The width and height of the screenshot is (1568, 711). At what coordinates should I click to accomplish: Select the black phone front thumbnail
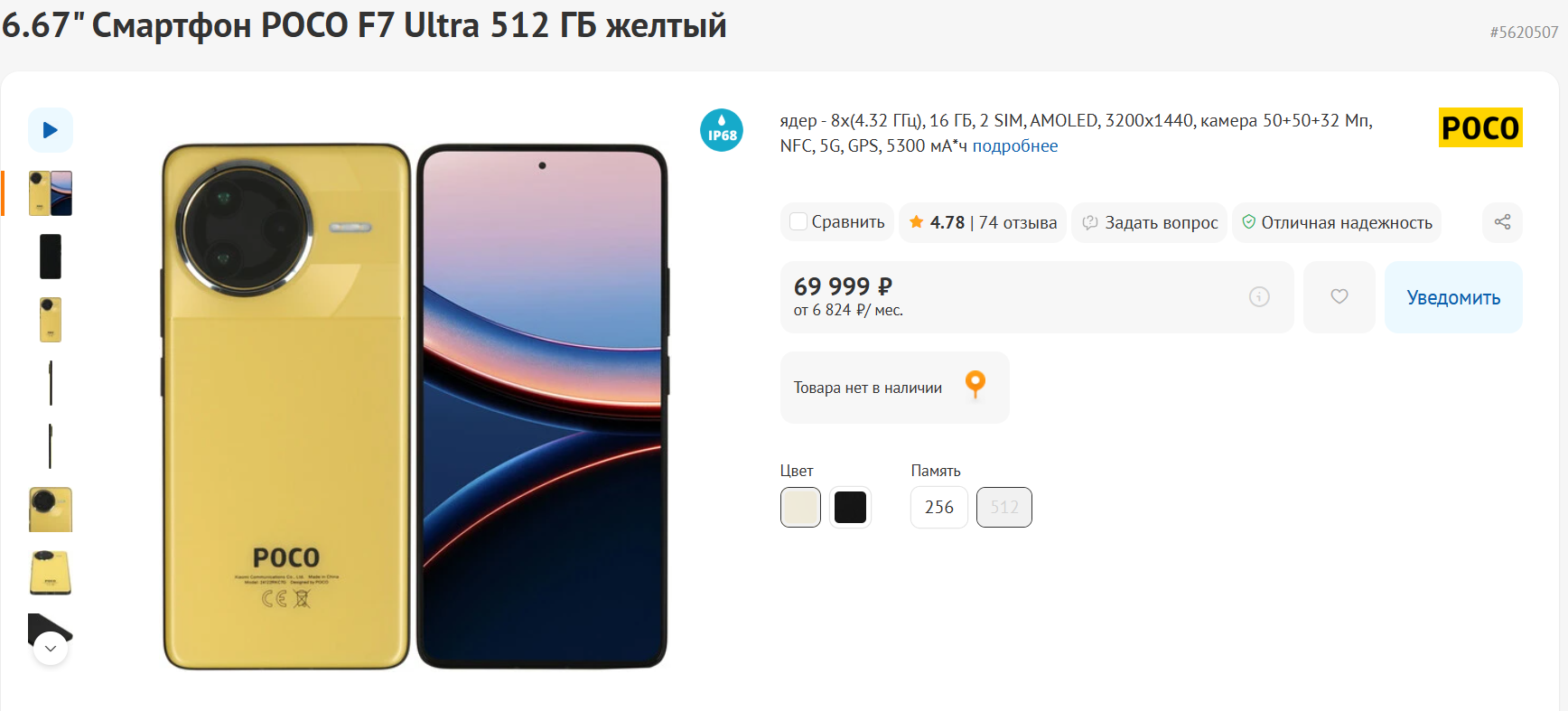(x=51, y=257)
